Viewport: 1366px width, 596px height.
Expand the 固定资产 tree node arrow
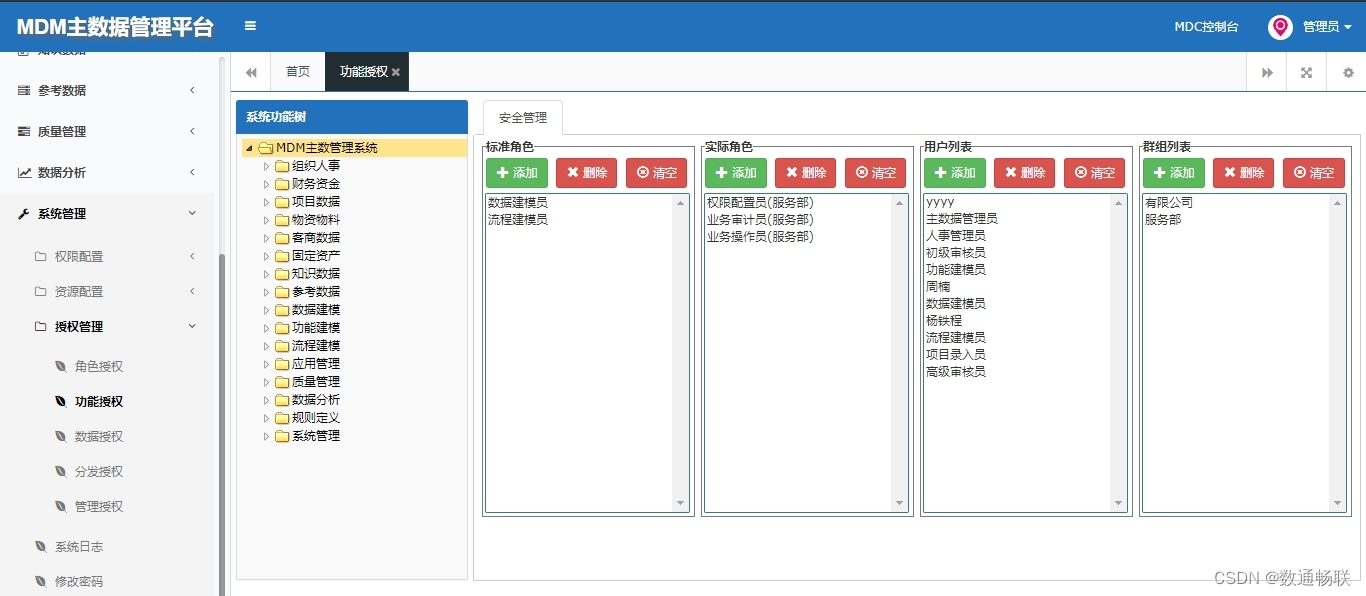[267, 256]
